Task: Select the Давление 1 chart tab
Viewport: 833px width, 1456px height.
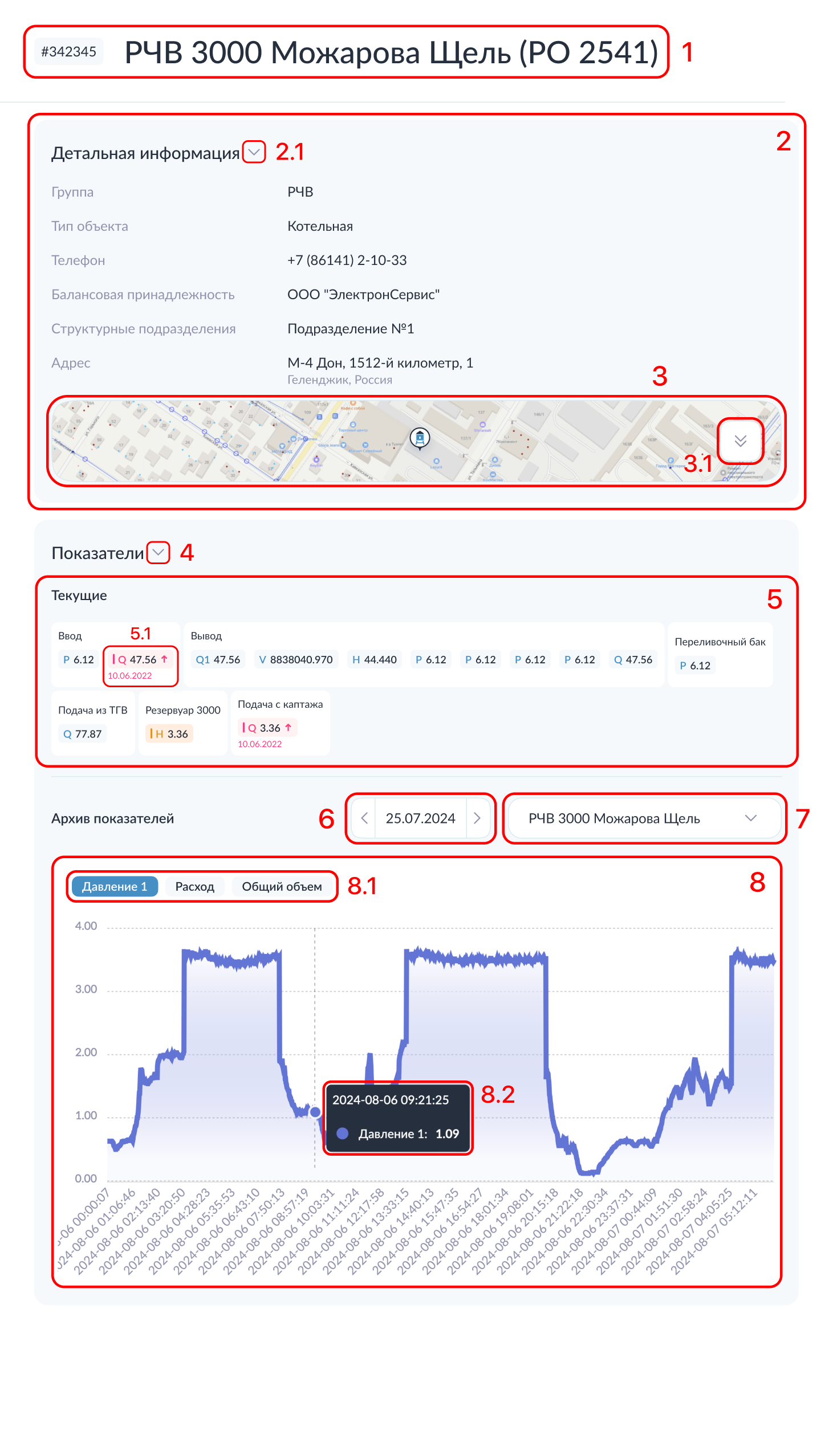Action: [115, 886]
